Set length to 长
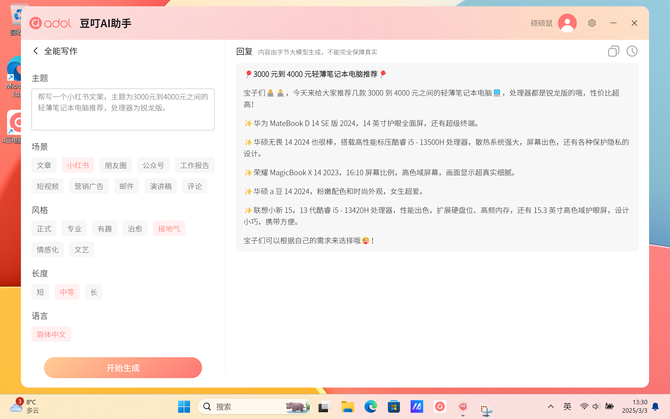The image size is (670, 419). tap(94, 292)
